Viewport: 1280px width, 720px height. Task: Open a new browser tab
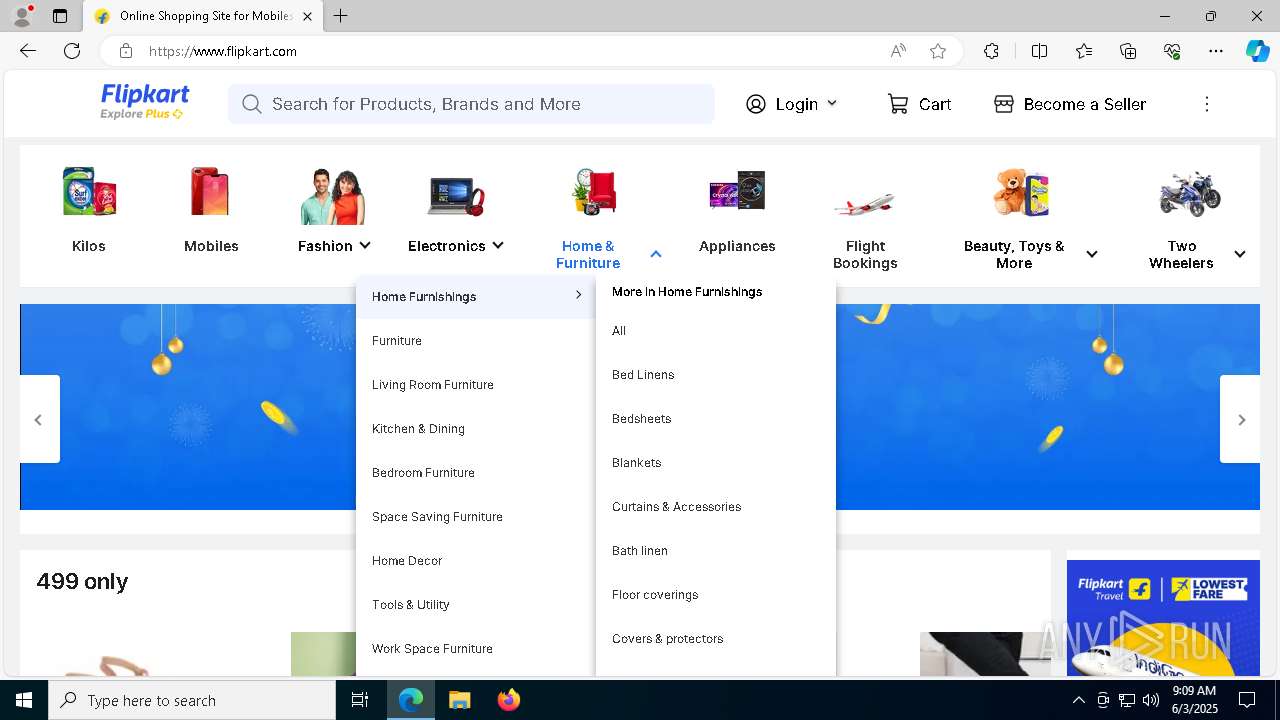(x=341, y=16)
